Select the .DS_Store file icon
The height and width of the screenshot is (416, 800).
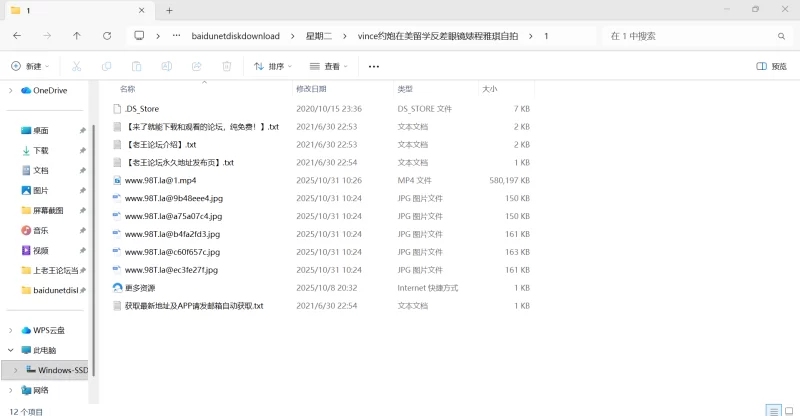(x=117, y=108)
